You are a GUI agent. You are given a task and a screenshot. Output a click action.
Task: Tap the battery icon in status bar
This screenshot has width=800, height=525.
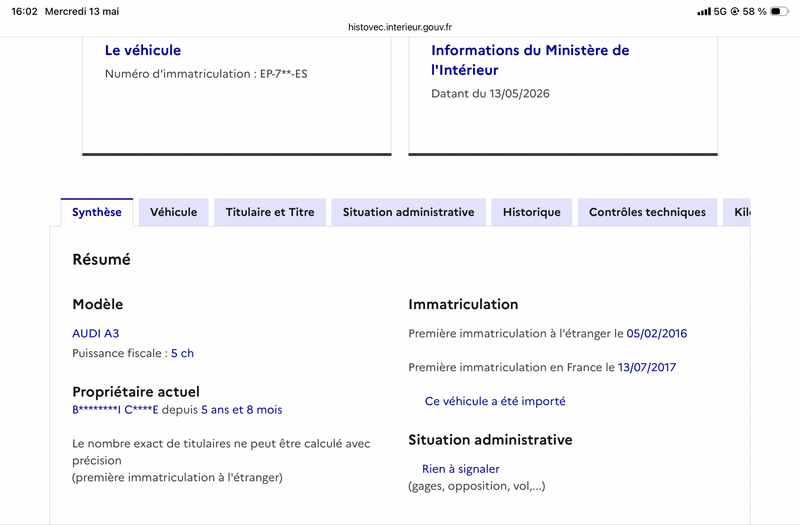779,11
